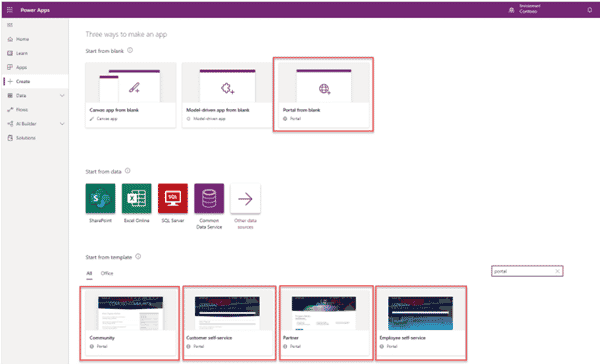Create a Canvas app from blank
The image size is (600, 364).
[131, 95]
